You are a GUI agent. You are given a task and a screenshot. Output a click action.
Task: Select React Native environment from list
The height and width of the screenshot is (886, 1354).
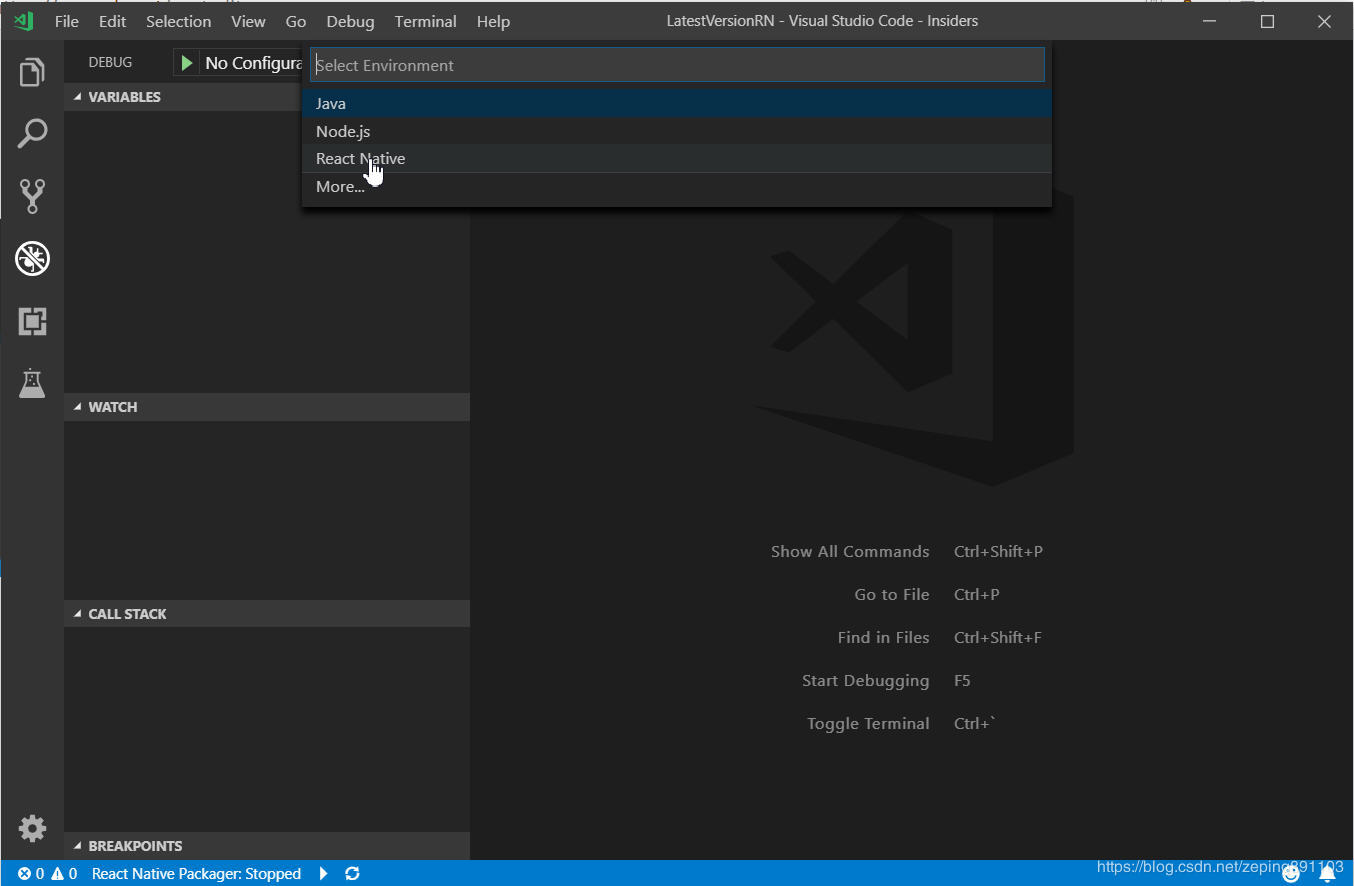click(x=677, y=159)
